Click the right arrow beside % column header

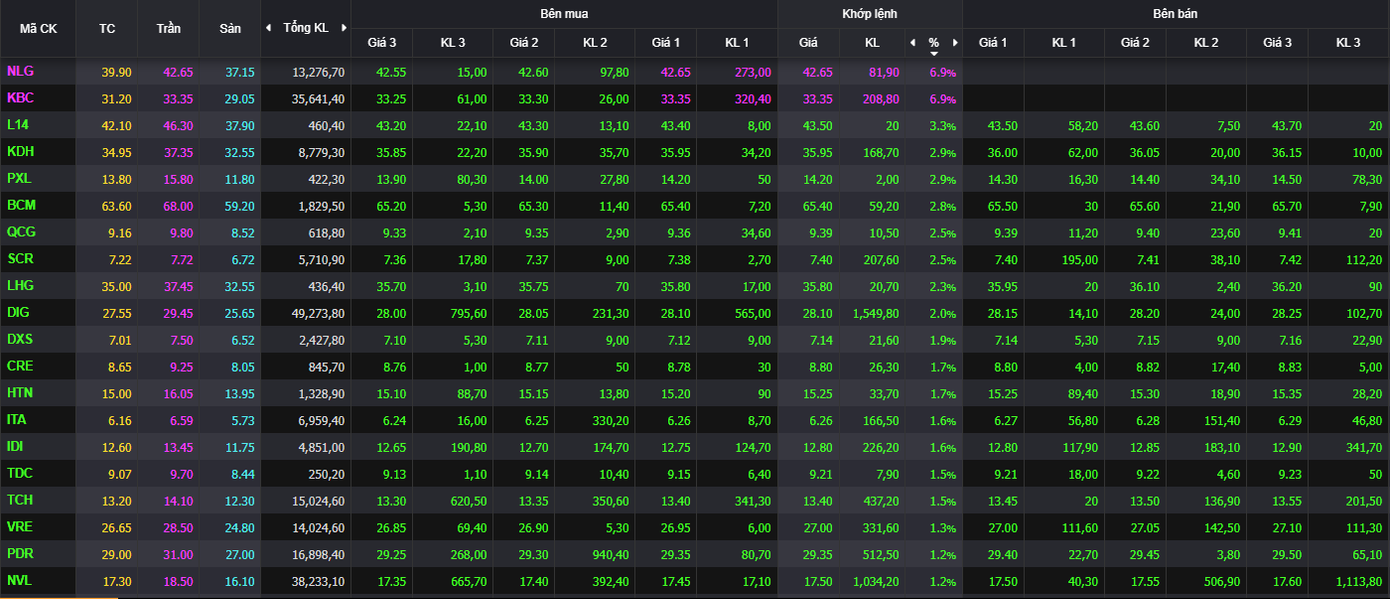tap(955, 43)
